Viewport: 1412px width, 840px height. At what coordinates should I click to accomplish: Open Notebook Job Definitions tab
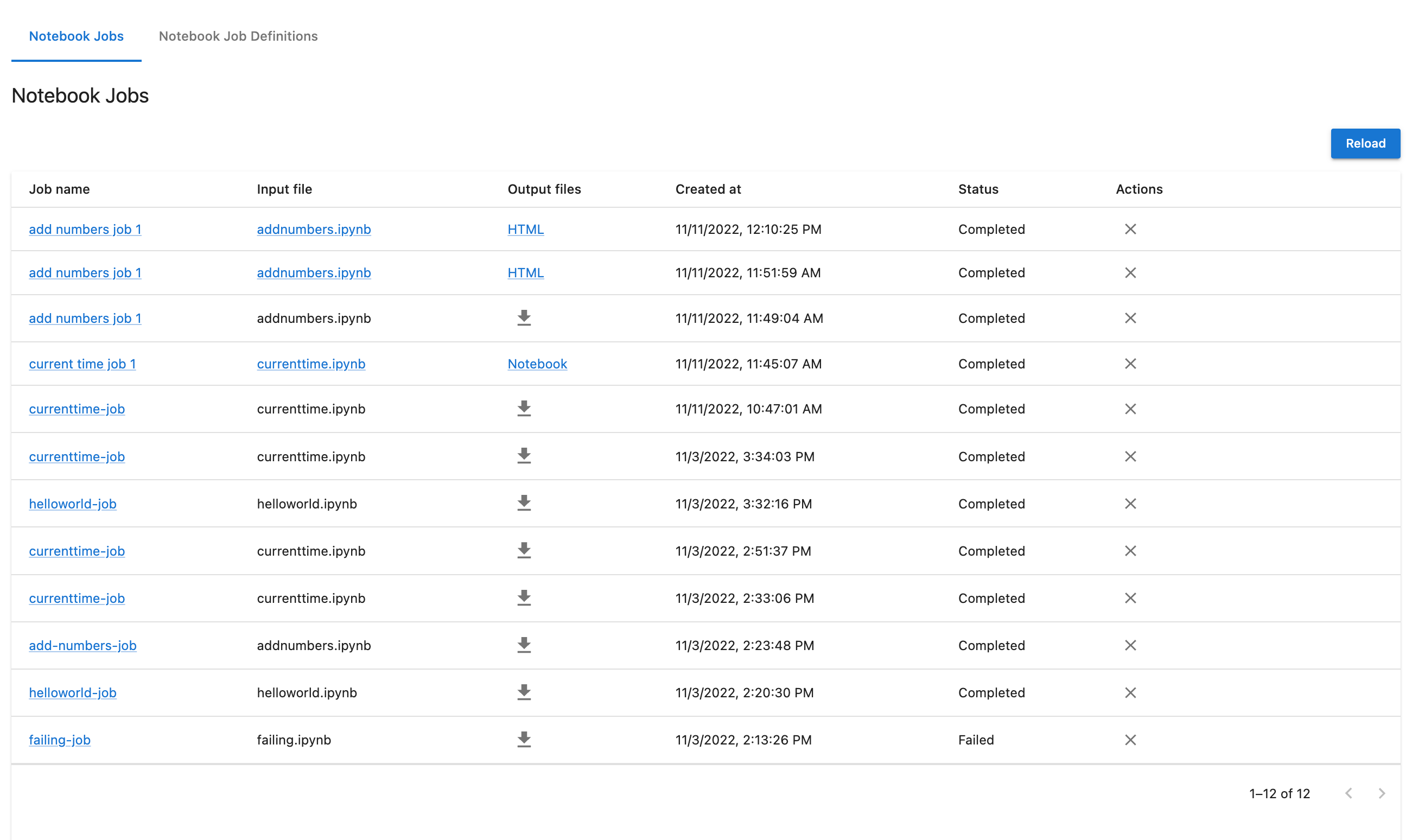coord(238,36)
